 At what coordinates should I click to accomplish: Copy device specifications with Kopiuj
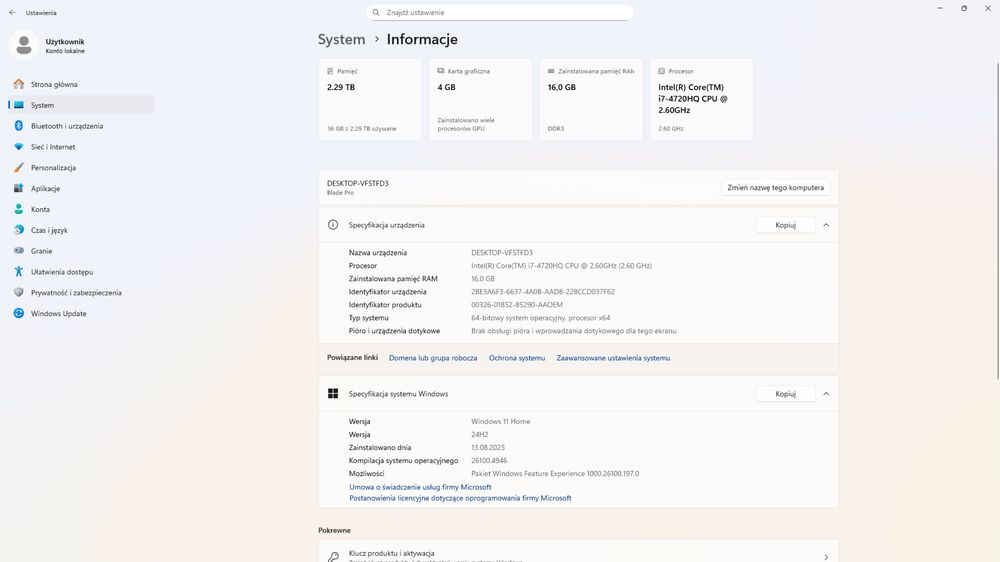[x=785, y=225]
